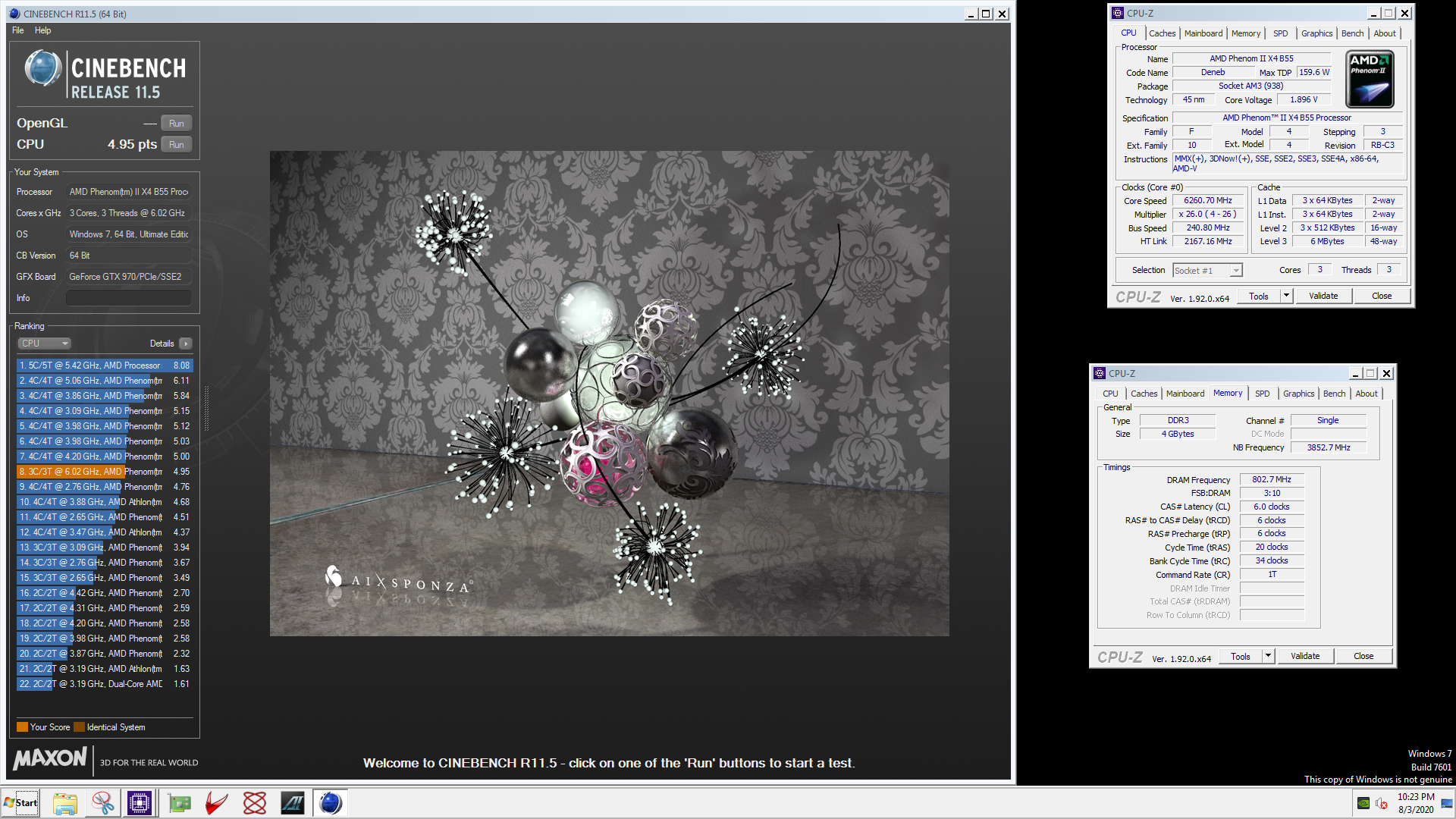Click Validate in upper CPU-Z window
Image resolution: width=1456 pixels, height=819 pixels.
pos(1323,296)
